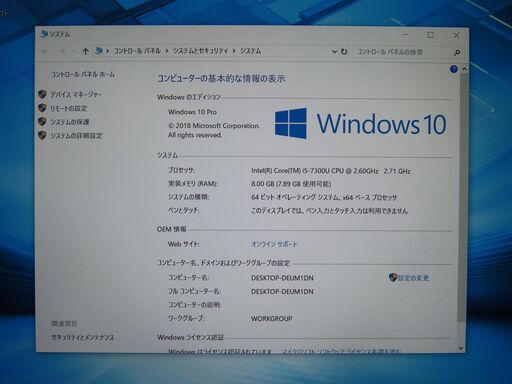Click the Intel Core i5-7300U processor value
This screenshot has height=384, width=512.
point(331,171)
